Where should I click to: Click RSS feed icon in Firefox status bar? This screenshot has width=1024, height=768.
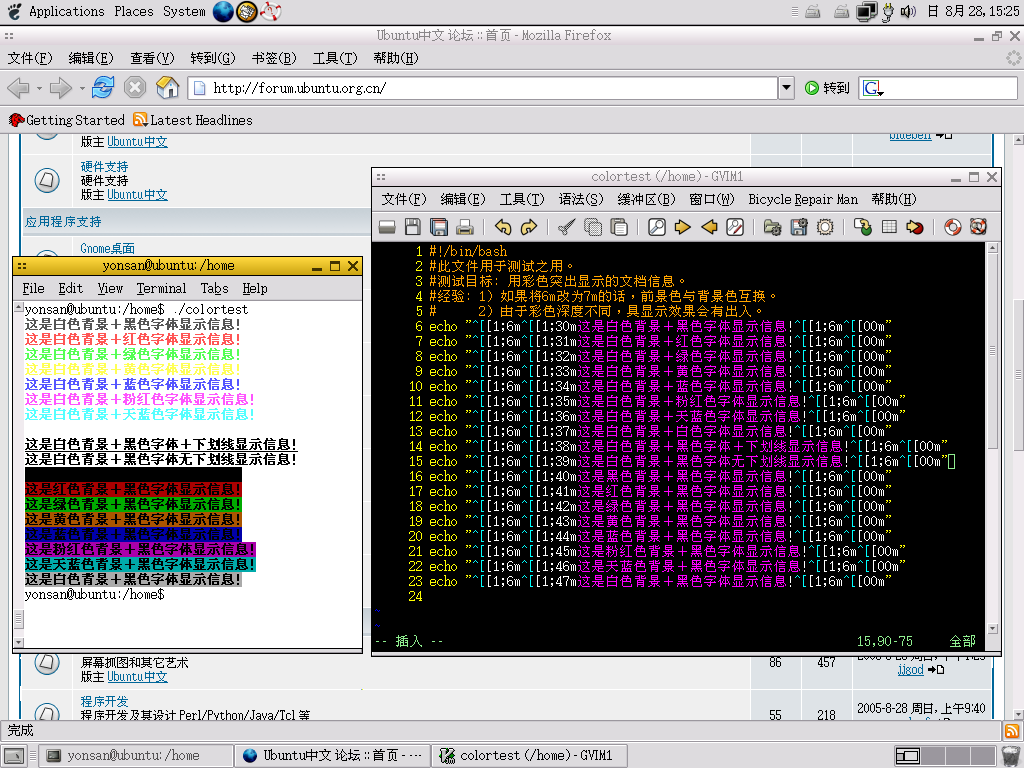point(1012,731)
